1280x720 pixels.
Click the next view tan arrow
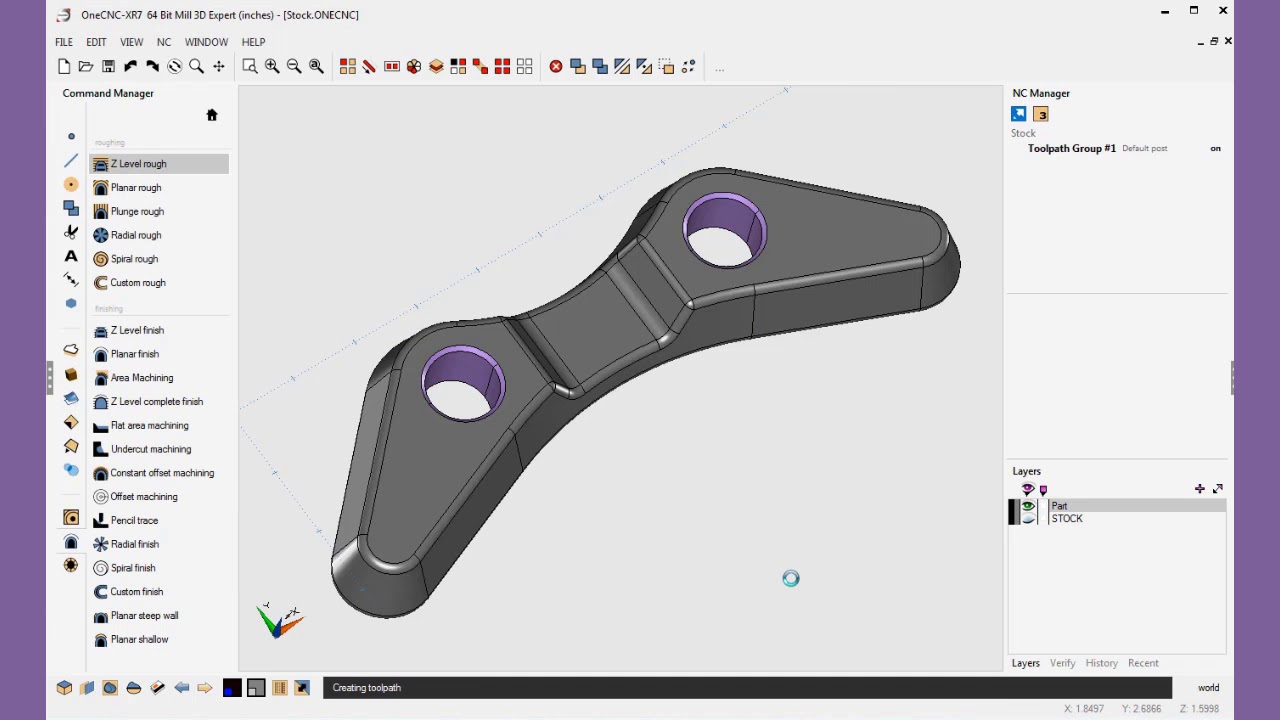pyautogui.click(x=204, y=688)
